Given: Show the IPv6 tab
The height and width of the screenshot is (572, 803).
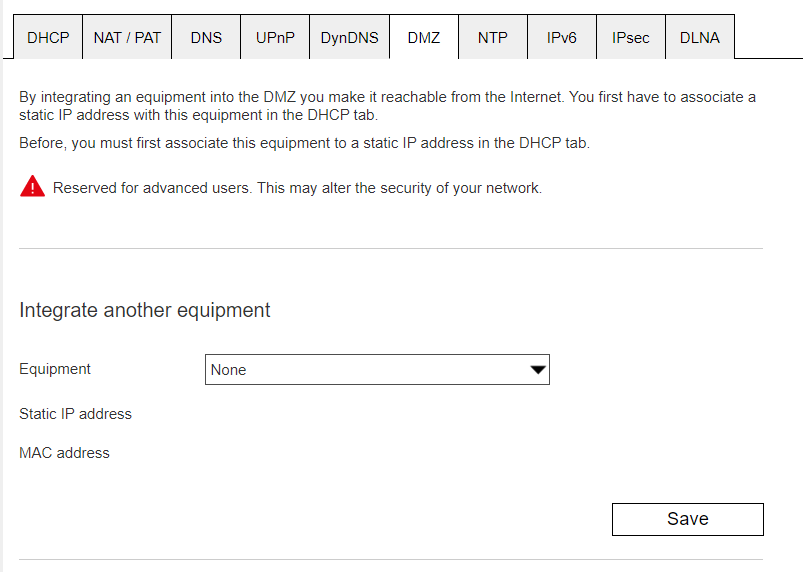Looking at the screenshot, I should pos(562,38).
